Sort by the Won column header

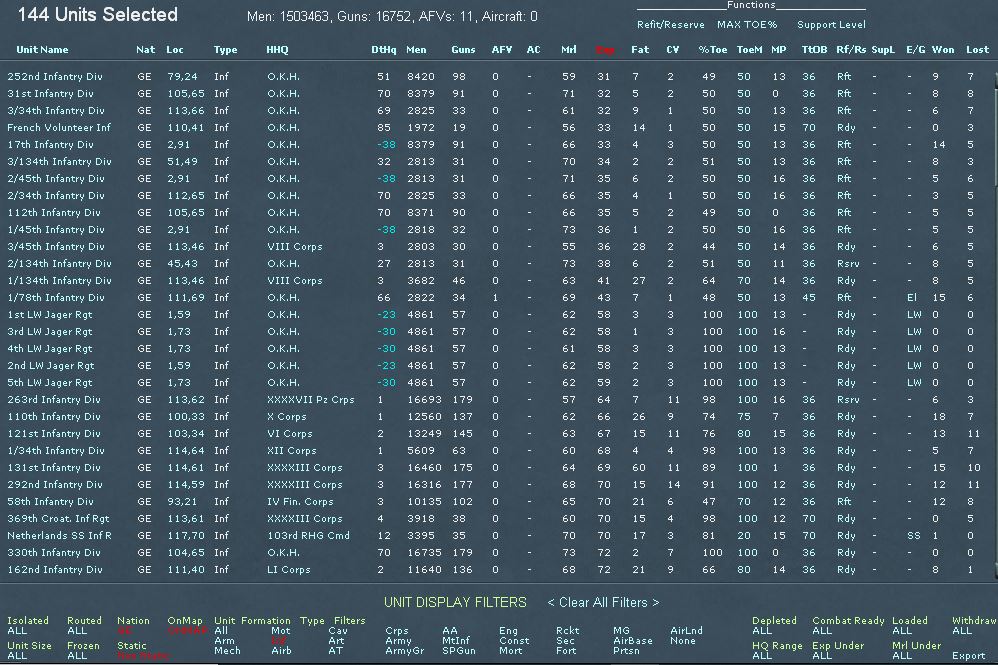943,50
